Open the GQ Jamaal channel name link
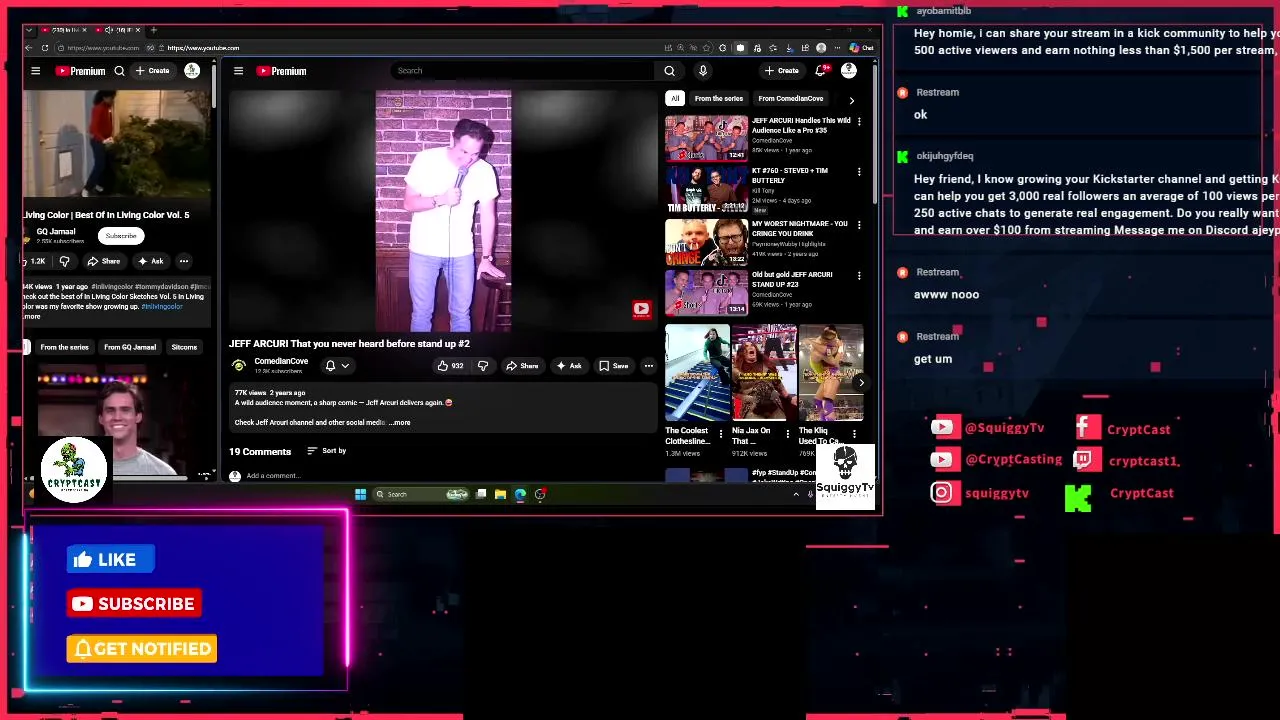This screenshot has height=720, width=1280. (x=56, y=231)
